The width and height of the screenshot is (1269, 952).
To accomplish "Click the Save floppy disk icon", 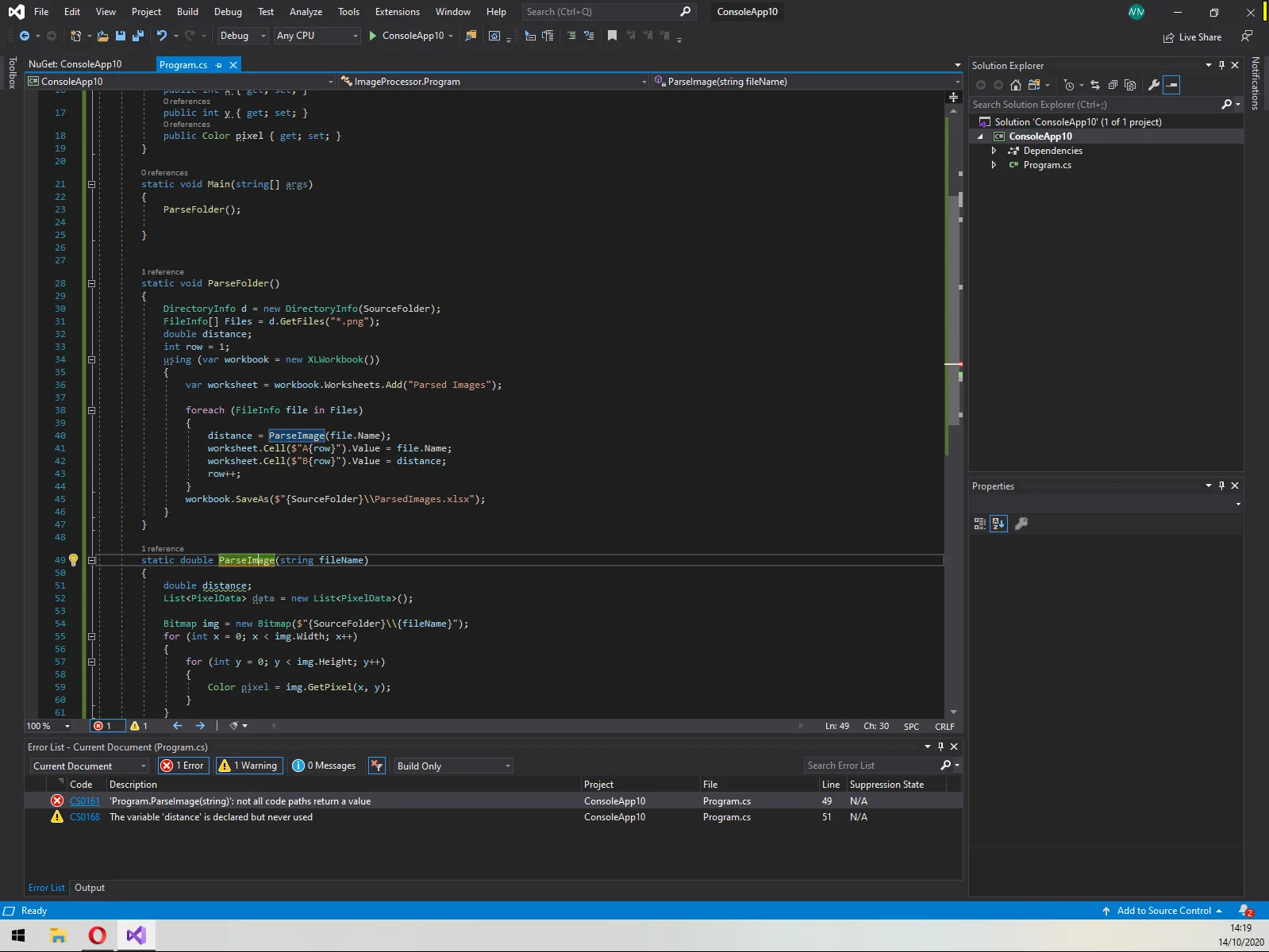I will point(121,36).
